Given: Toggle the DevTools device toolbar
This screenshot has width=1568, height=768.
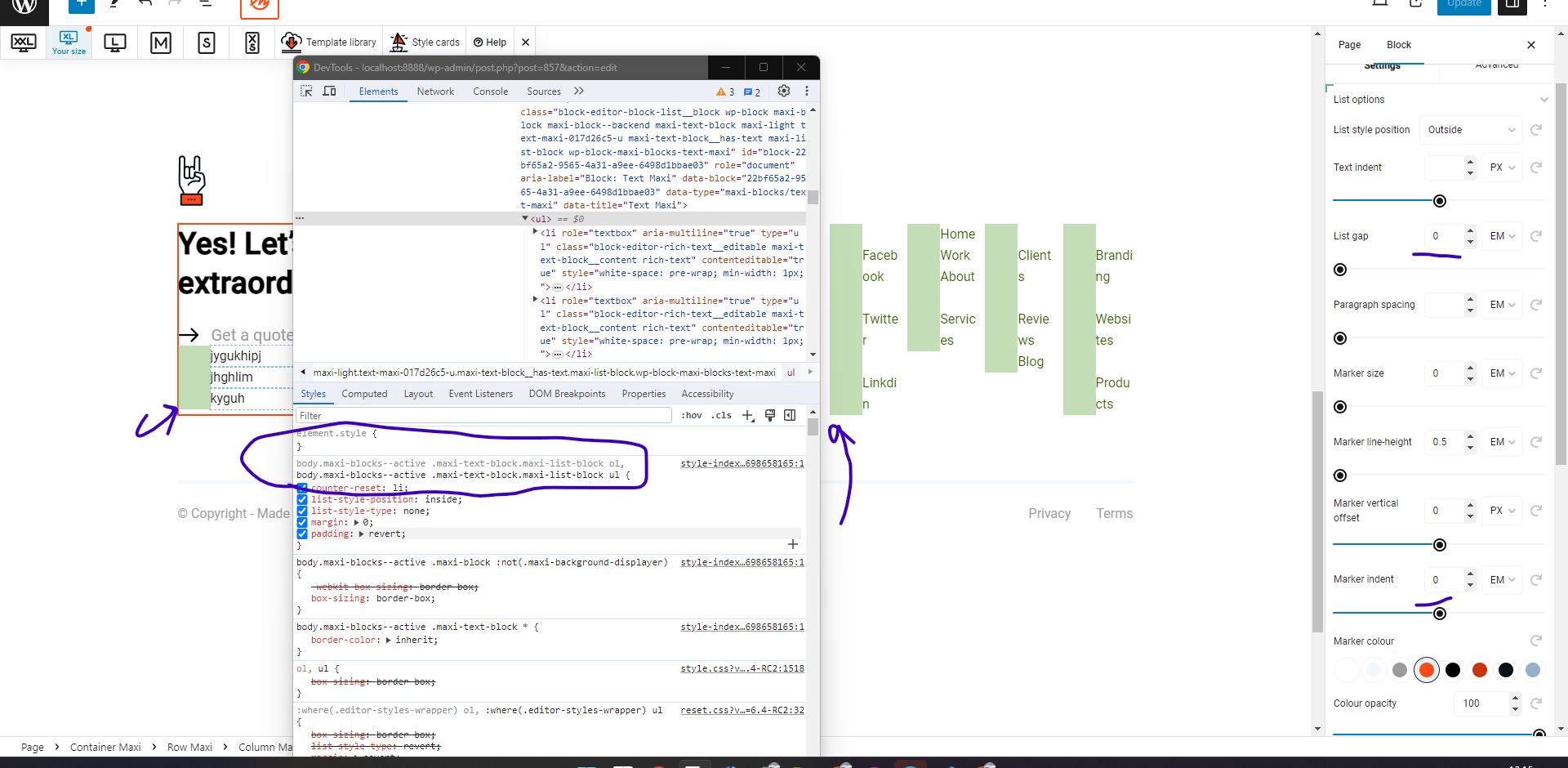Looking at the screenshot, I should click(x=329, y=91).
